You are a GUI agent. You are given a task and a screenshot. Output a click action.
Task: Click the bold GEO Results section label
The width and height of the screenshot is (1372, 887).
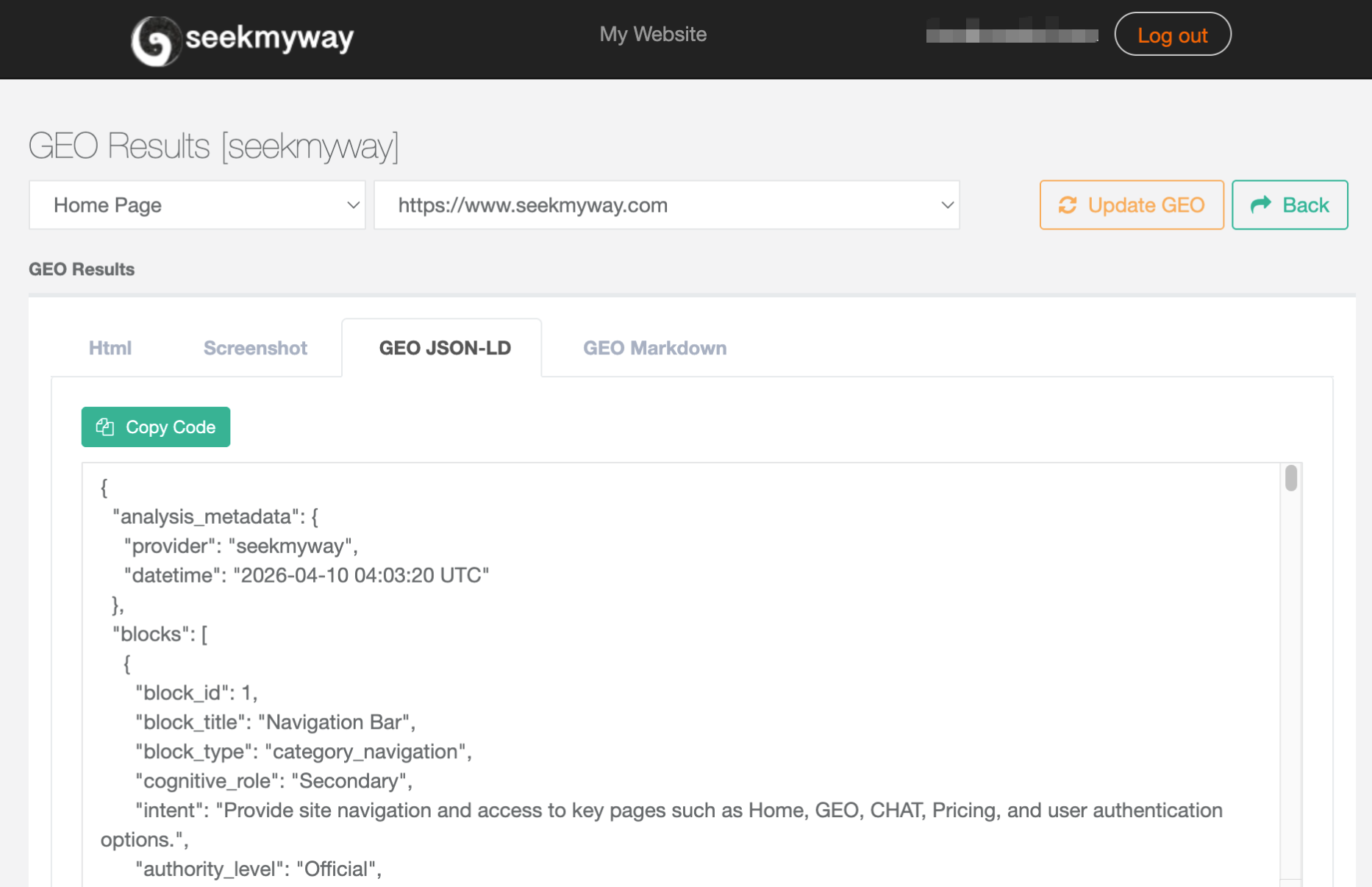click(82, 269)
